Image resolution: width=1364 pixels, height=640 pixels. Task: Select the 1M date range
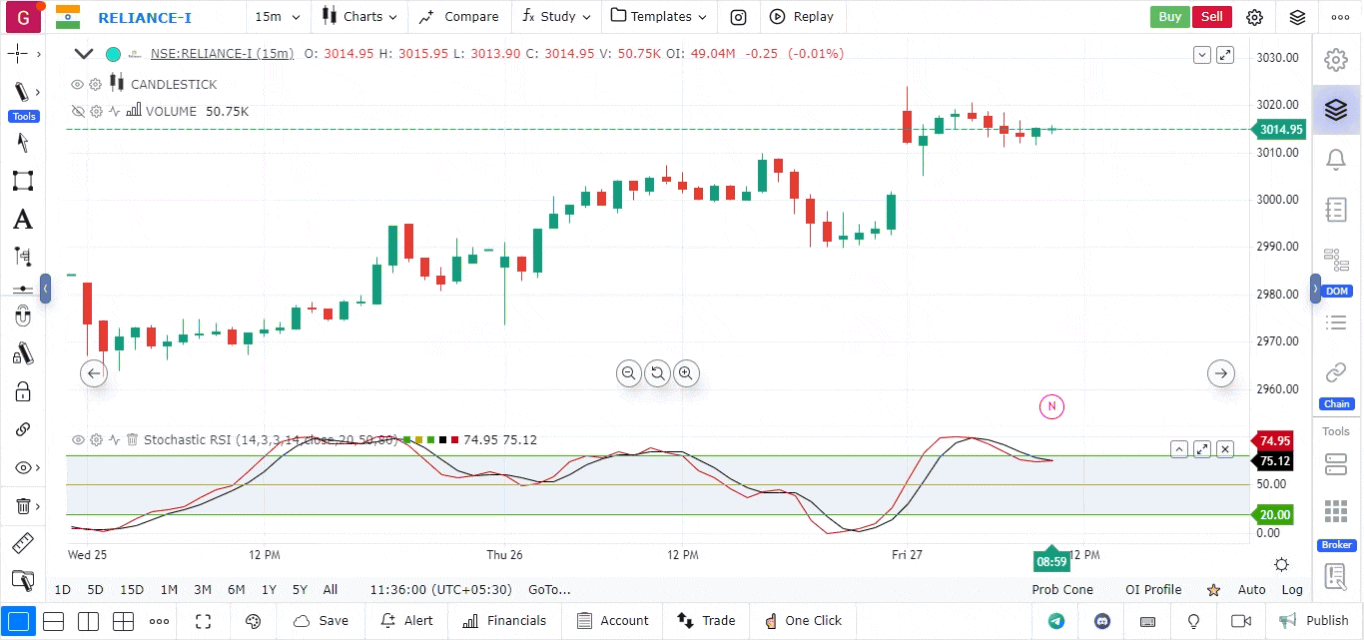(169, 590)
